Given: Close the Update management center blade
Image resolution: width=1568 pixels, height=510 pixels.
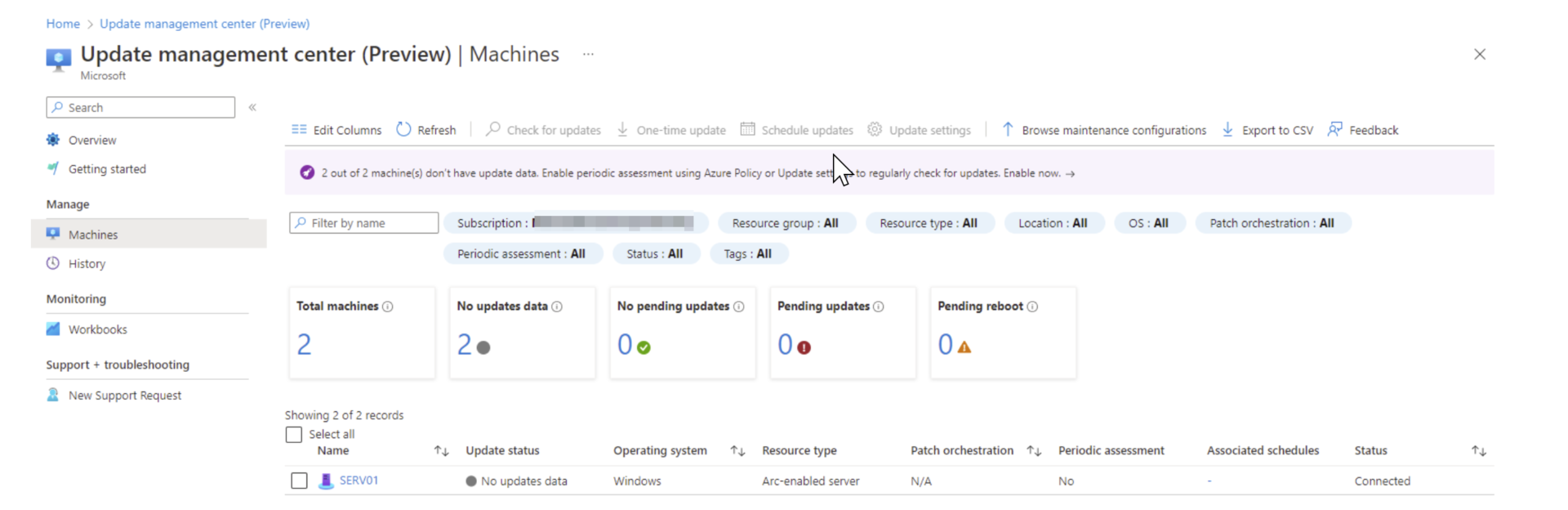Looking at the screenshot, I should (1480, 54).
